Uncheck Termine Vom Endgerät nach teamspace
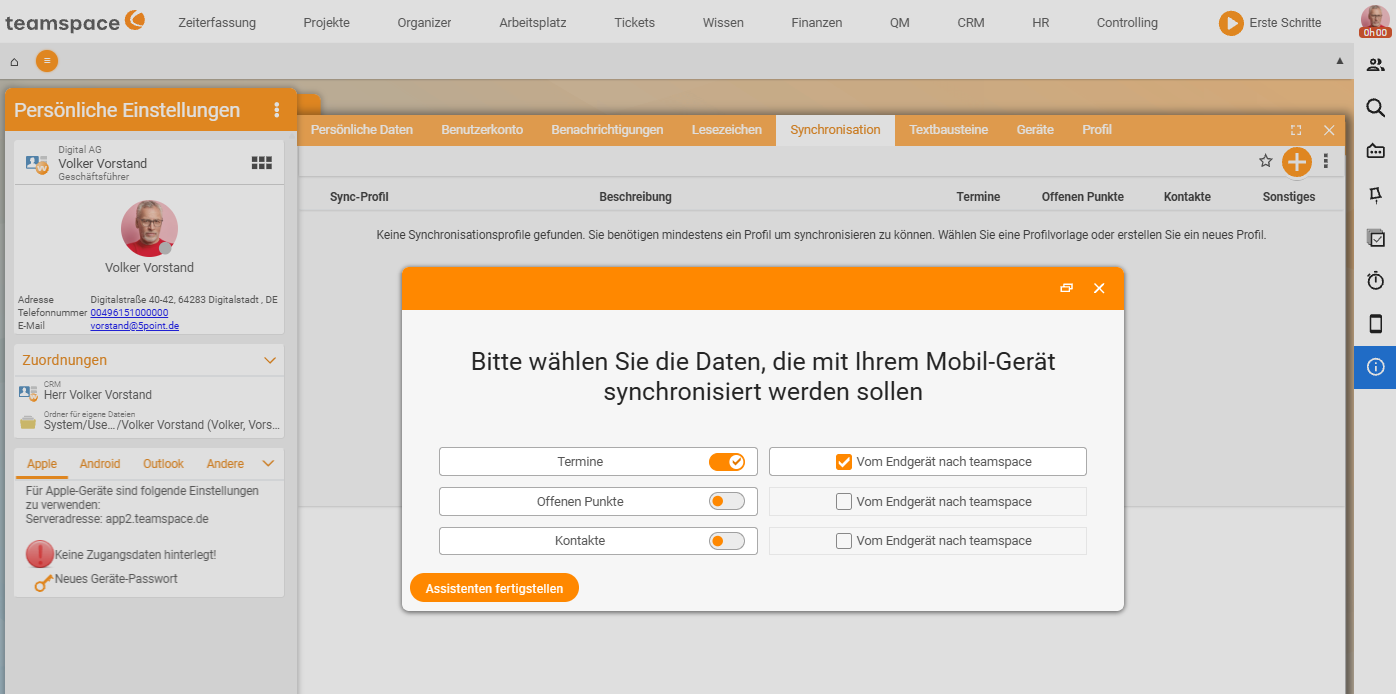1396x694 pixels. (844, 462)
